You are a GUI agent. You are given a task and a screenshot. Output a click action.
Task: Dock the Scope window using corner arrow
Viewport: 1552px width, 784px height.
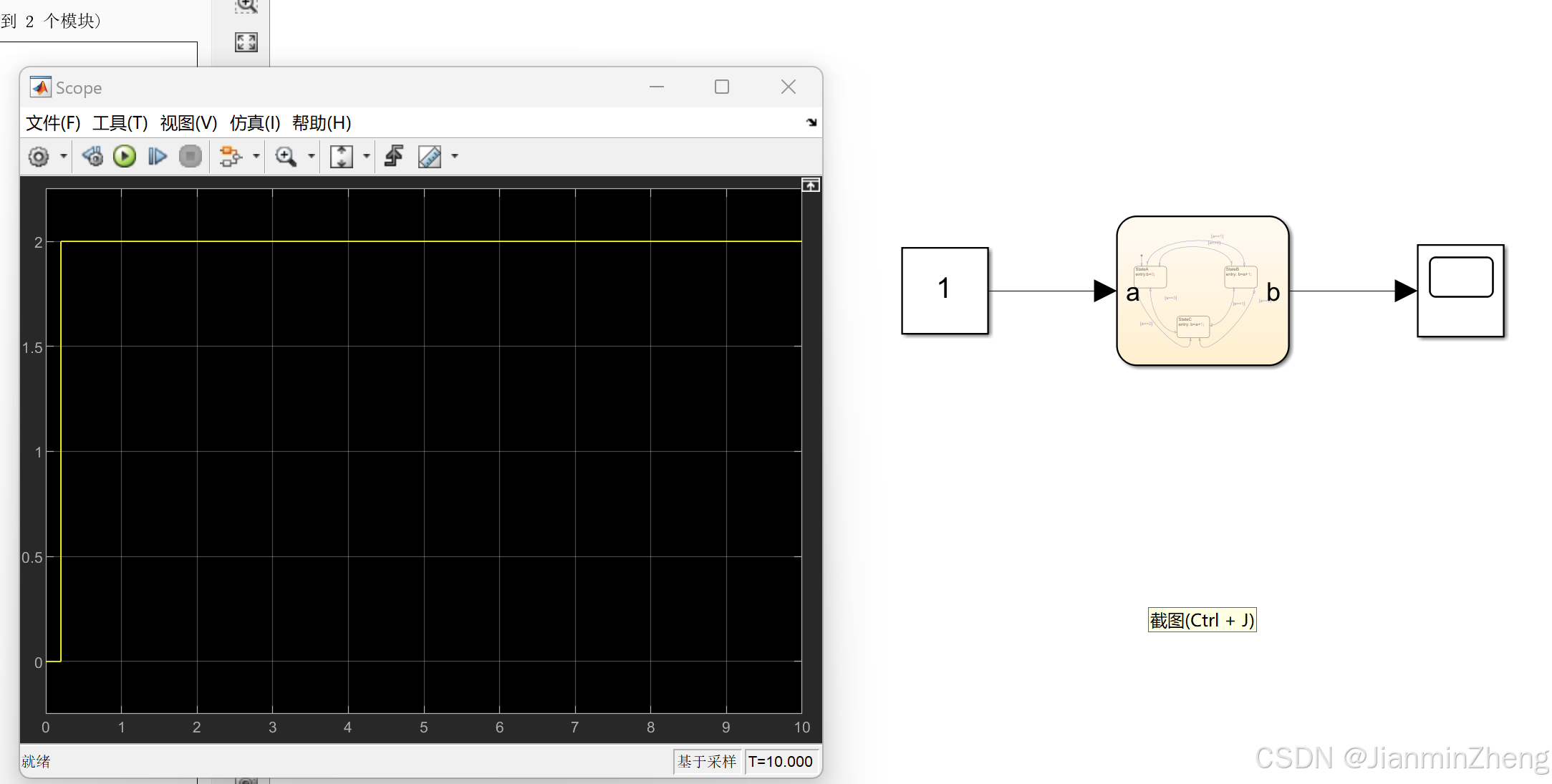811,122
